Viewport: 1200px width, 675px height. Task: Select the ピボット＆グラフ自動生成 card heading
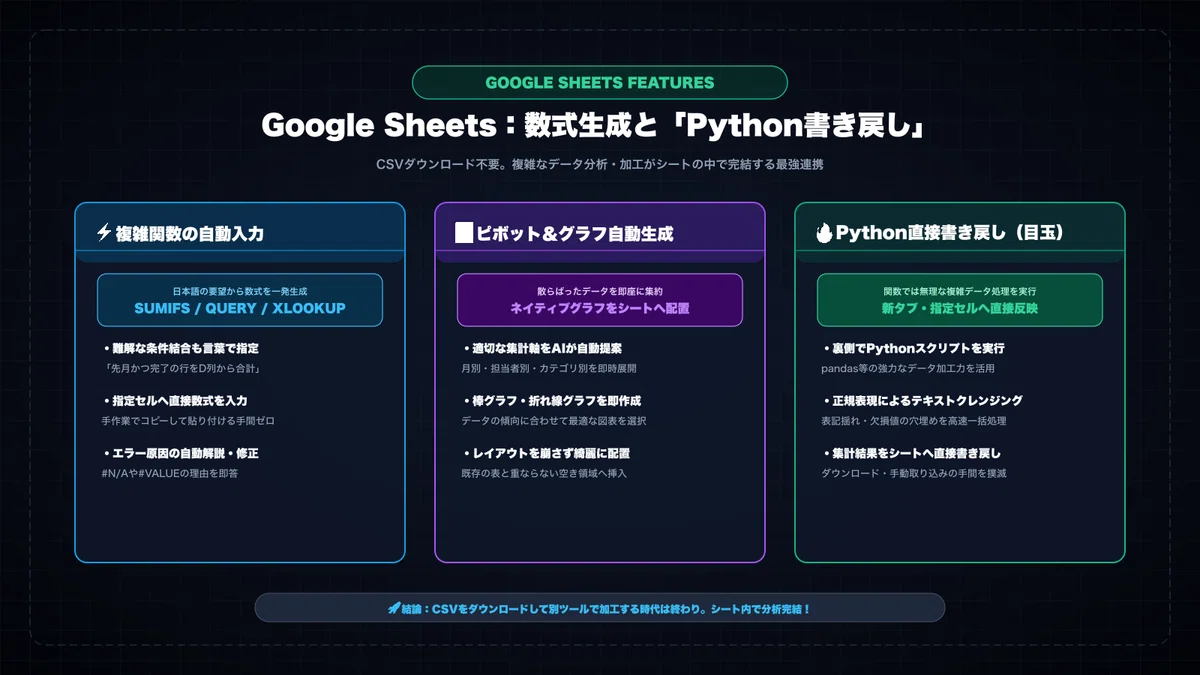pos(574,233)
